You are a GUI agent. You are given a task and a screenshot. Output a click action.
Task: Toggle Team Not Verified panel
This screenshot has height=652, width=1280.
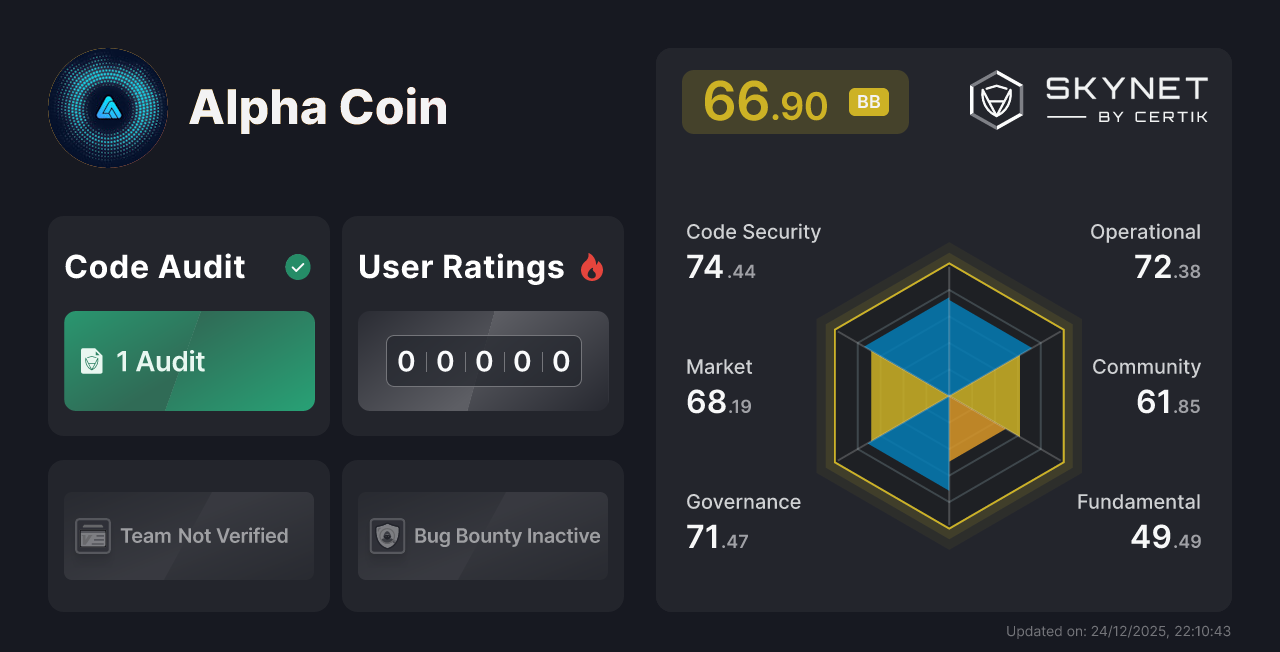(x=188, y=536)
